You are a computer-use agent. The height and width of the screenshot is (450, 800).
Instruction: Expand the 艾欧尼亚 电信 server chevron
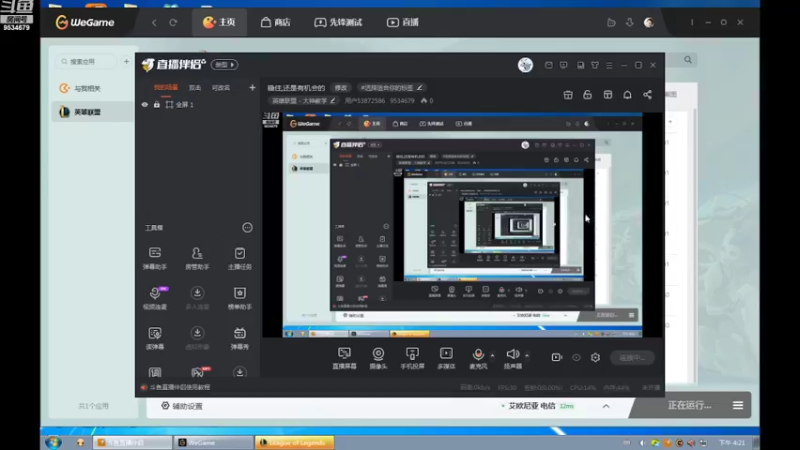click(x=606, y=406)
